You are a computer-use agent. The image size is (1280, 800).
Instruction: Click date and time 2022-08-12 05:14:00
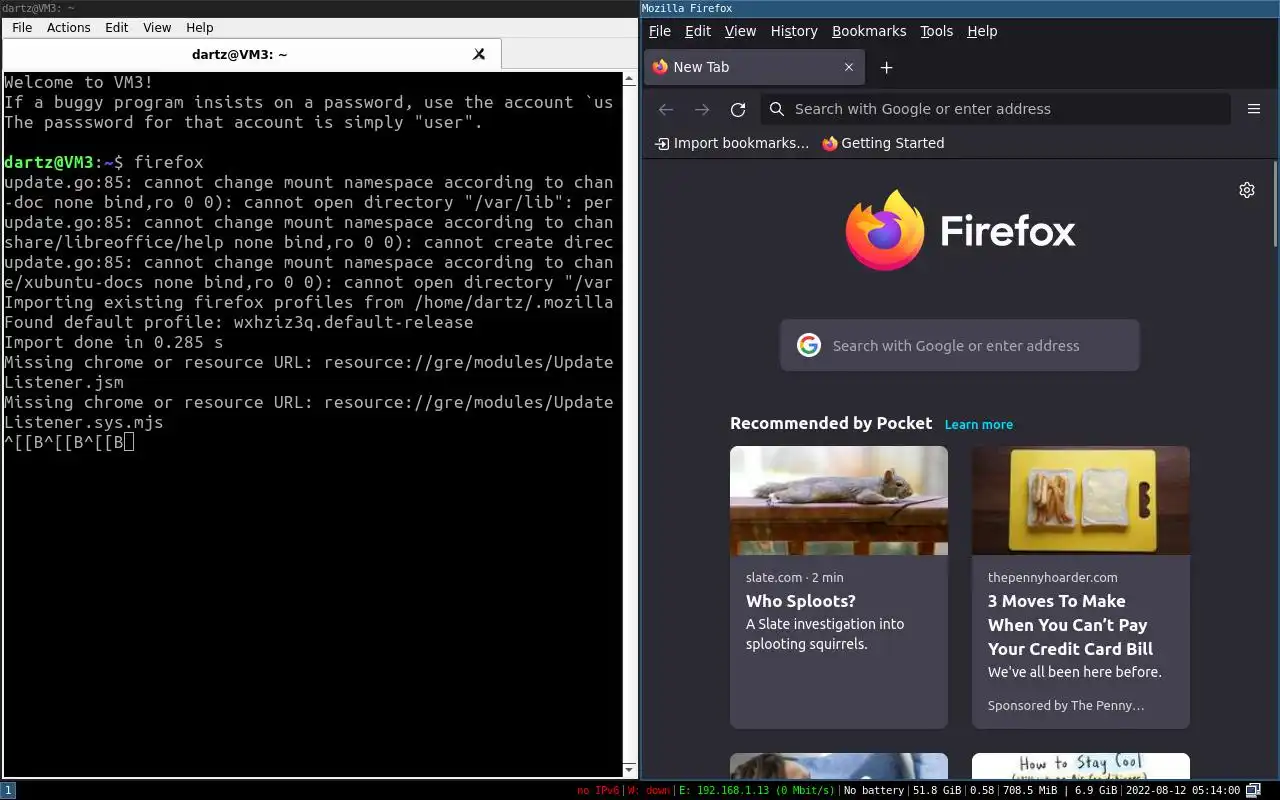tap(1183, 790)
